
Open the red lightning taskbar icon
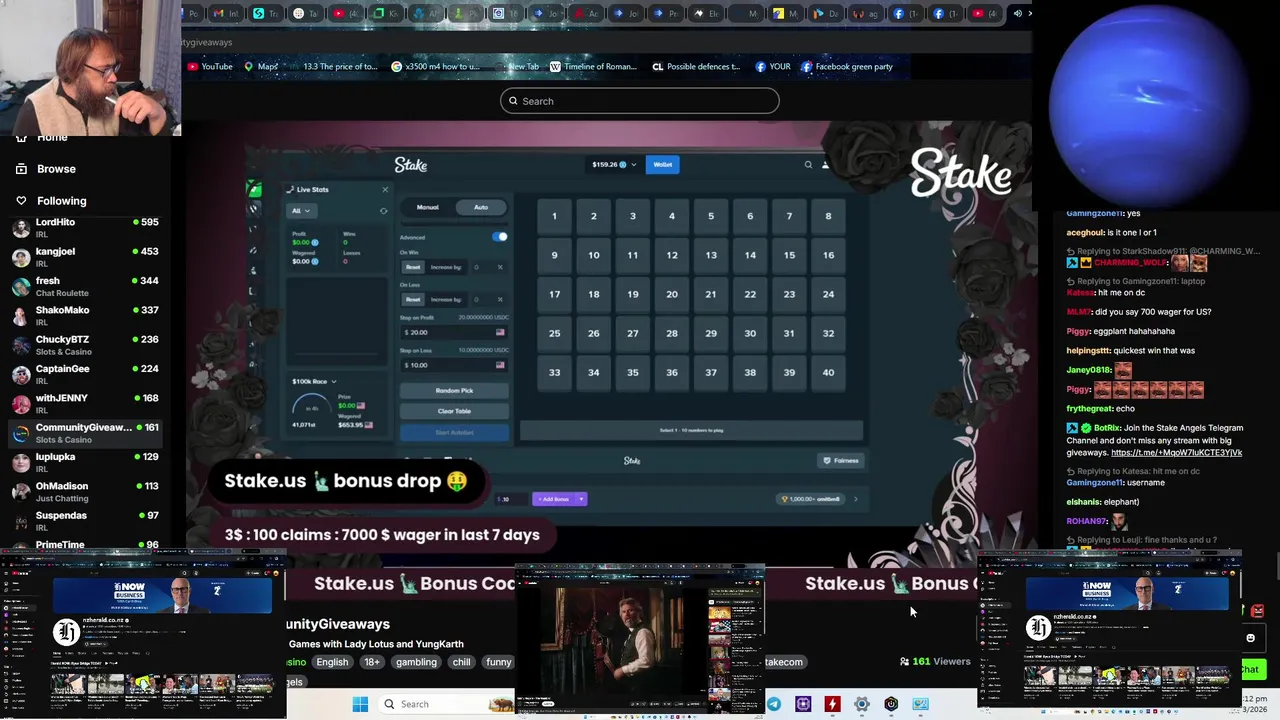[832, 704]
